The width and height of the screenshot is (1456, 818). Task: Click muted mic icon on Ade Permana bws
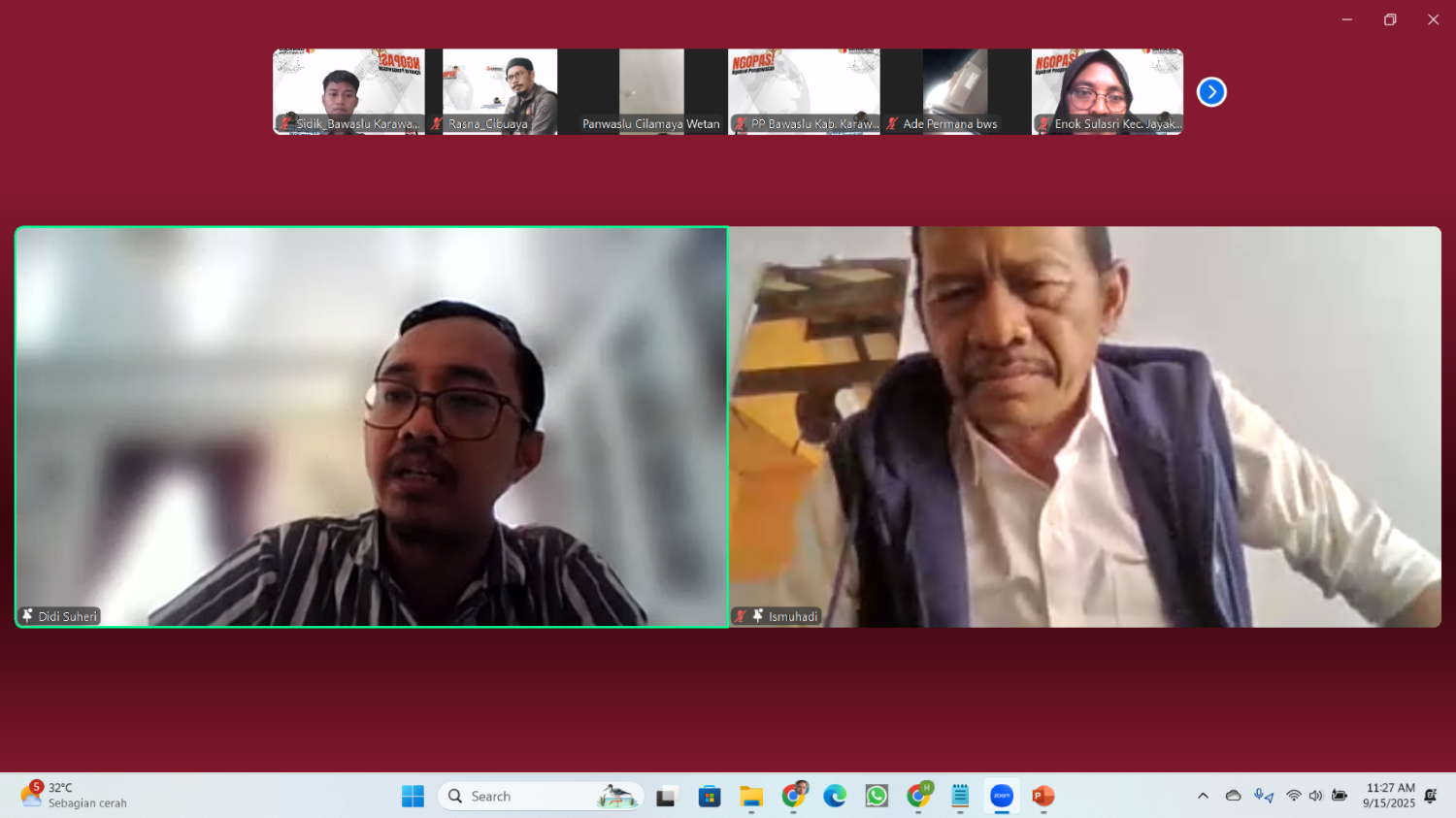pyautogui.click(x=892, y=123)
